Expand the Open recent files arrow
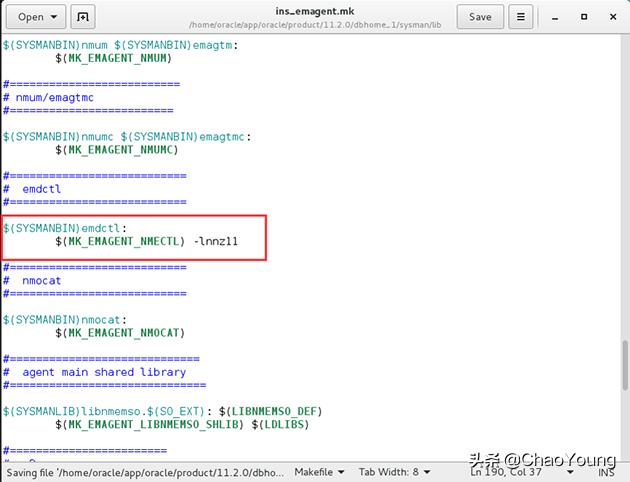This screenshot has width=630, height=482. click(x=54, y=17)
